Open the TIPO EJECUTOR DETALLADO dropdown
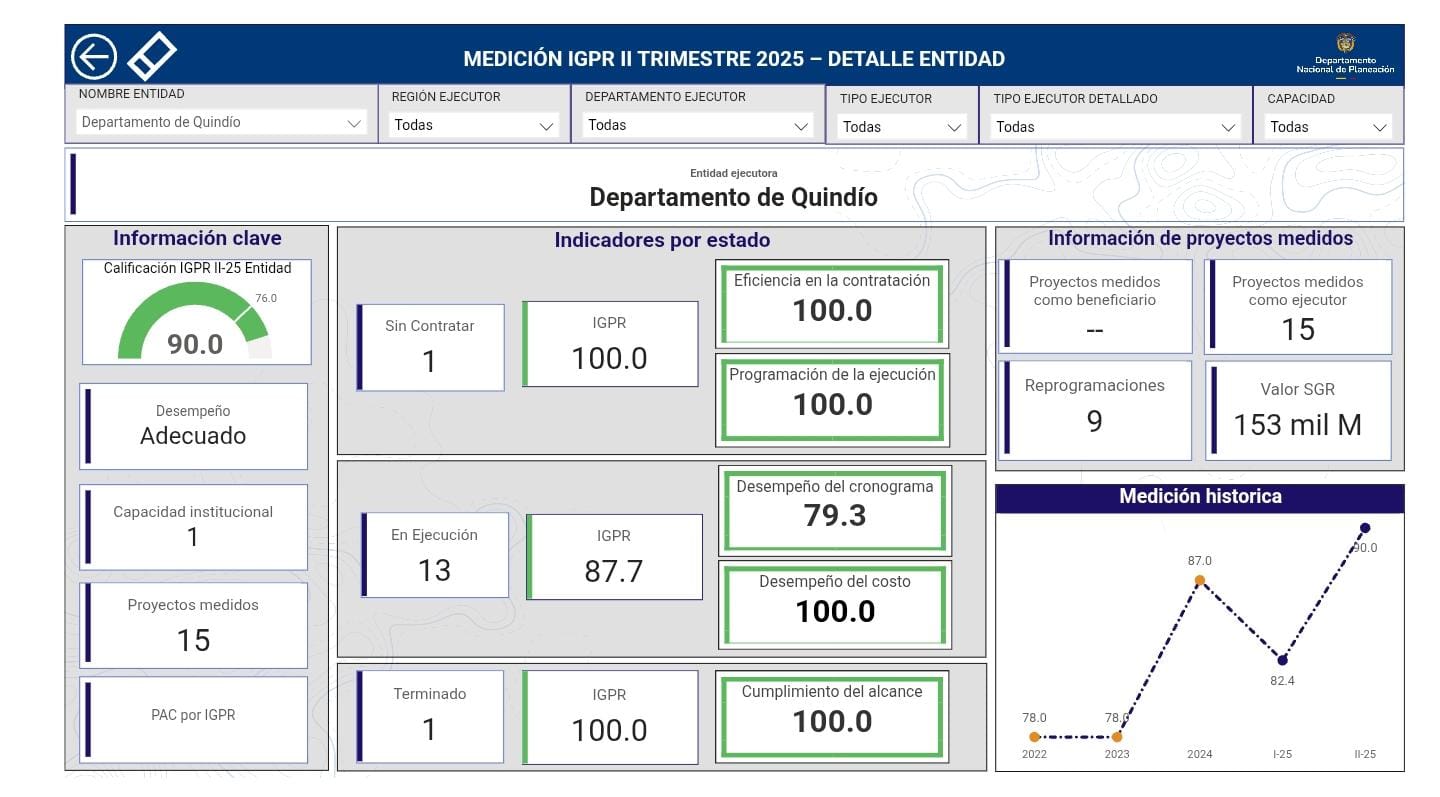The height and width of the screenshot is (797, 1440). tap(1115, 127)
